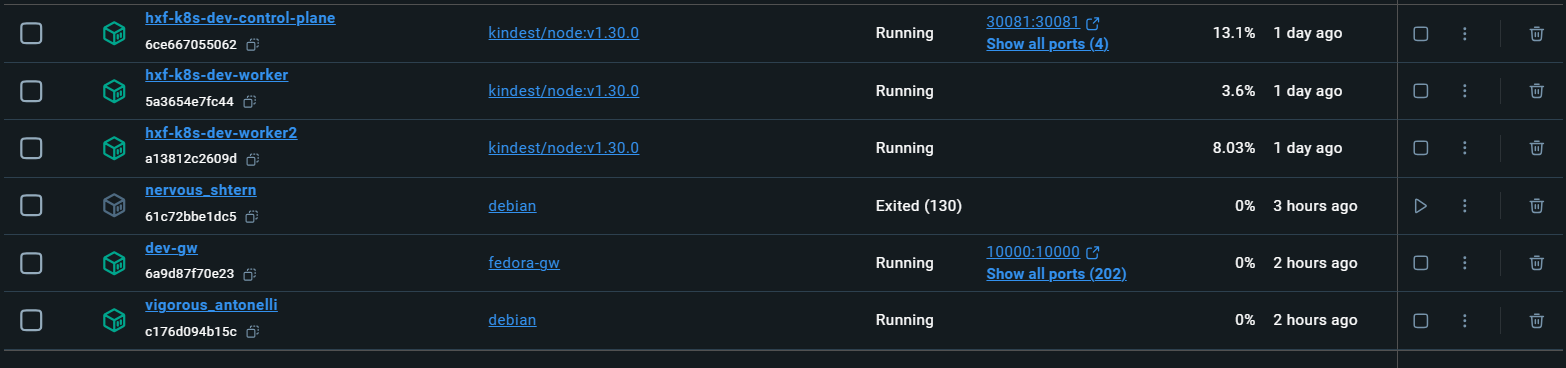Open more actions menu for dev-gw
Screen dimensions: 1566x368
point(1464,263)
